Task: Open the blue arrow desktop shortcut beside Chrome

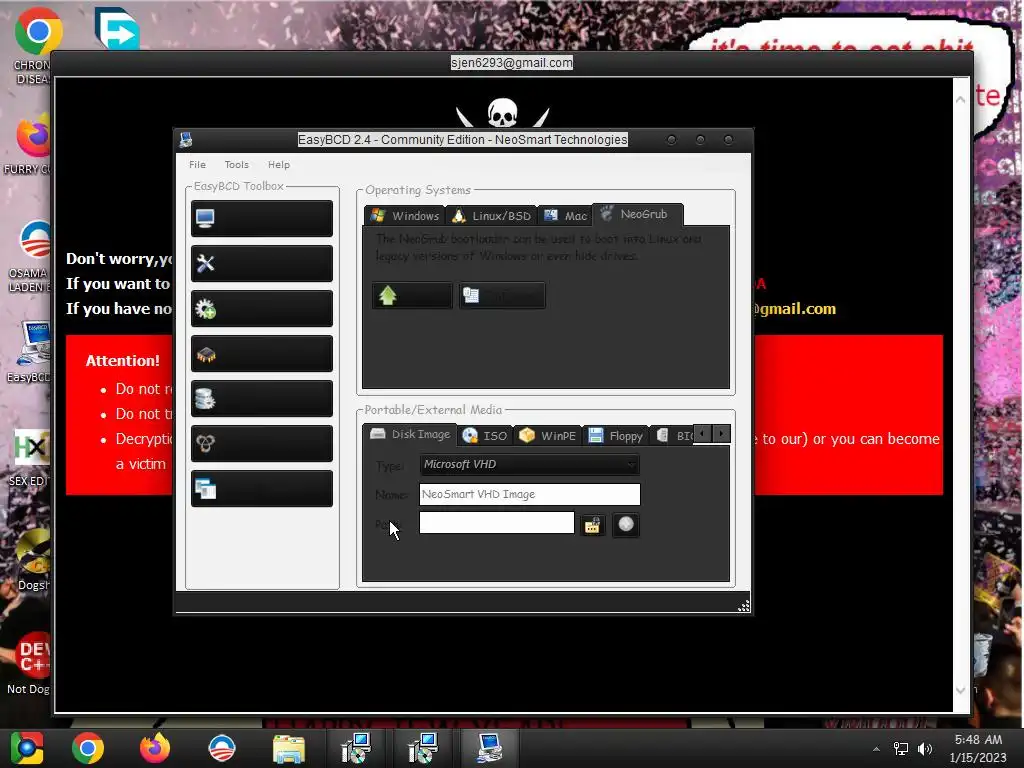Action: [117, 27]
